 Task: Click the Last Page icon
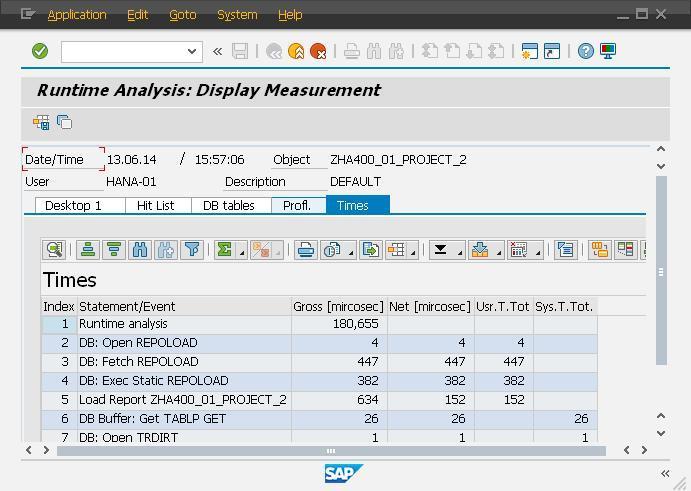point(496,52)
